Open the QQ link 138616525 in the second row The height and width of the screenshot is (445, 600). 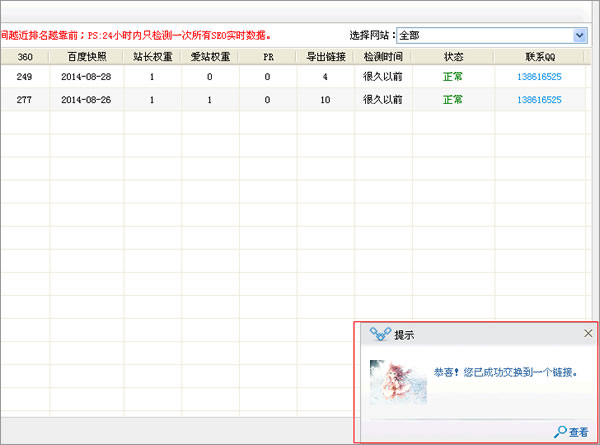pos(538,100)
